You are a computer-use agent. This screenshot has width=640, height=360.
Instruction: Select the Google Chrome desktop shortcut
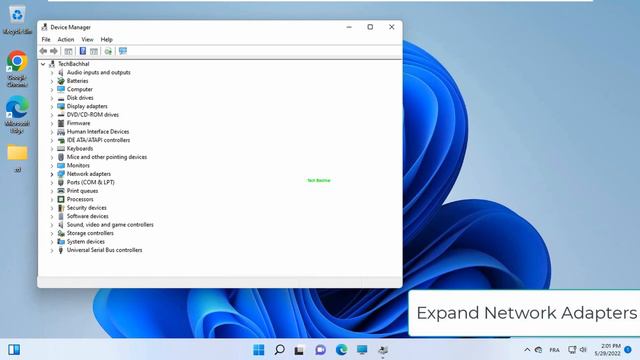point(17,69)
